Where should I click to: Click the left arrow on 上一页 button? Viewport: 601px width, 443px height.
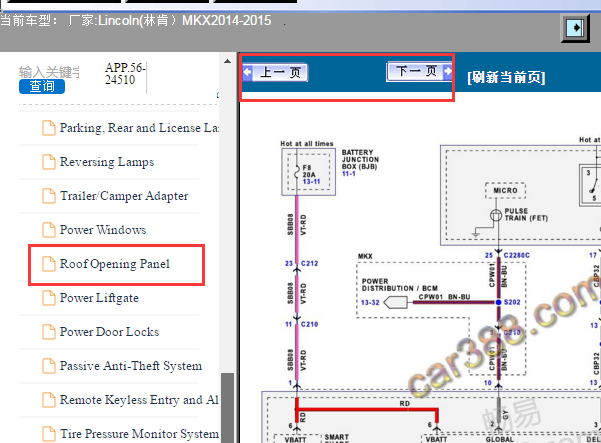248,72
